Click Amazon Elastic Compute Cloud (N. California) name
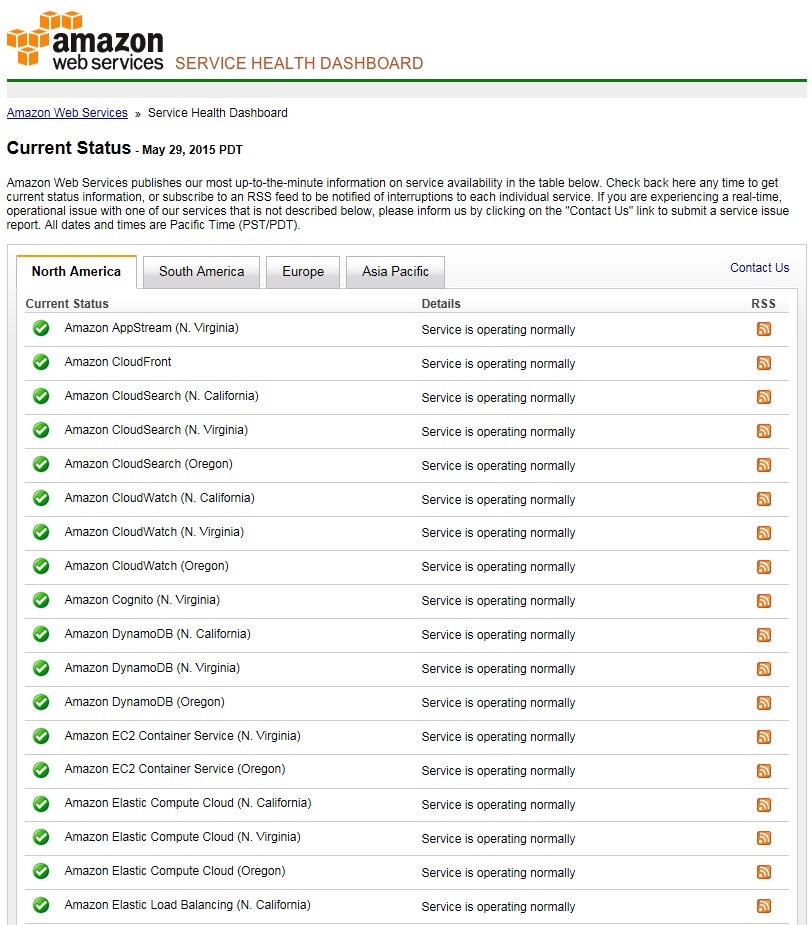812x925 pixels. [x=188, y=803]
